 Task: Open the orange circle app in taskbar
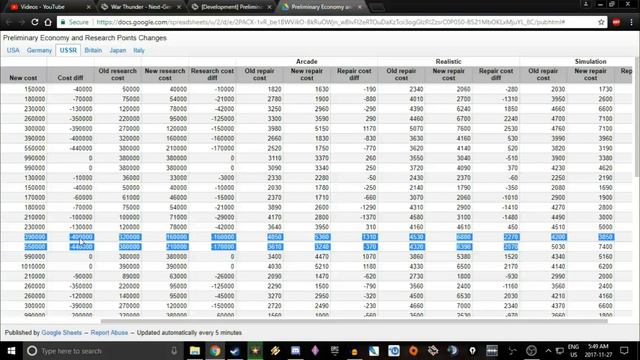pyautogui.click(x=413, y=351)
